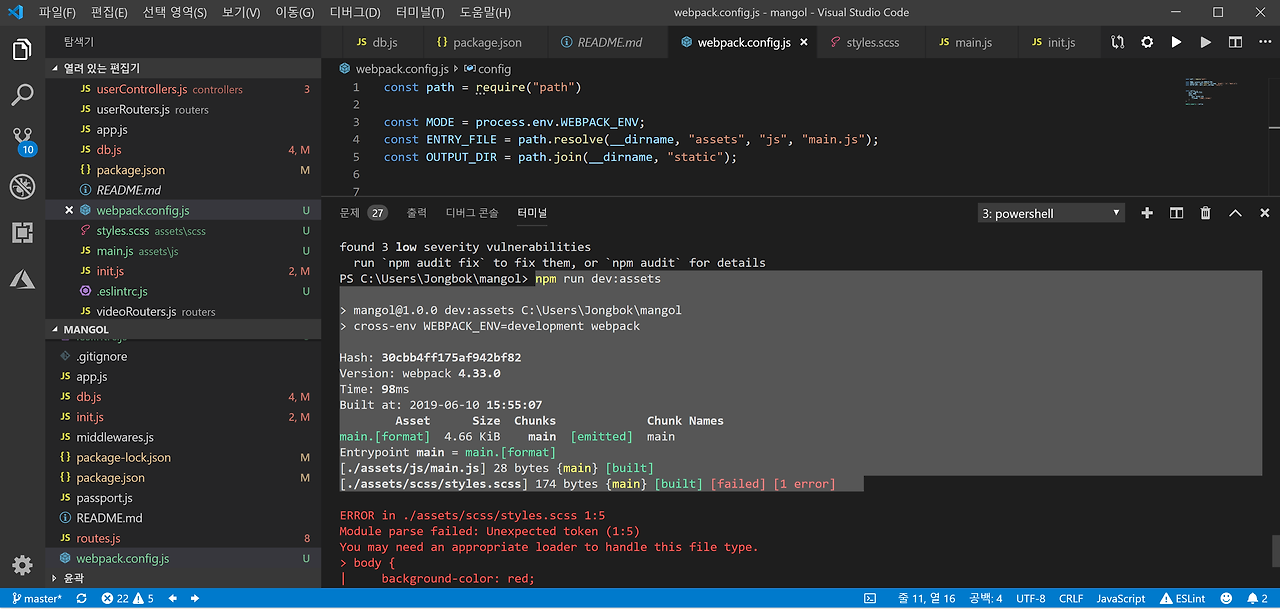Open the File menu (파일)
This screenshot has width=1280, height=609.
pos(57,13)
